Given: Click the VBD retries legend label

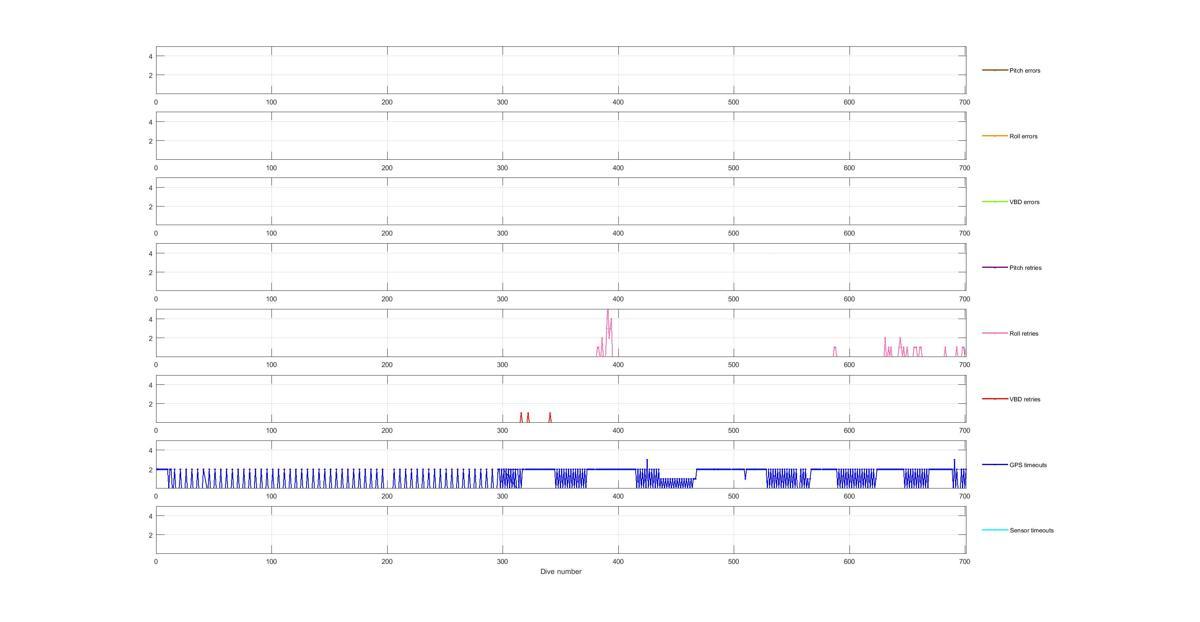Looking at the screenshot, I should coord(1025,399).
